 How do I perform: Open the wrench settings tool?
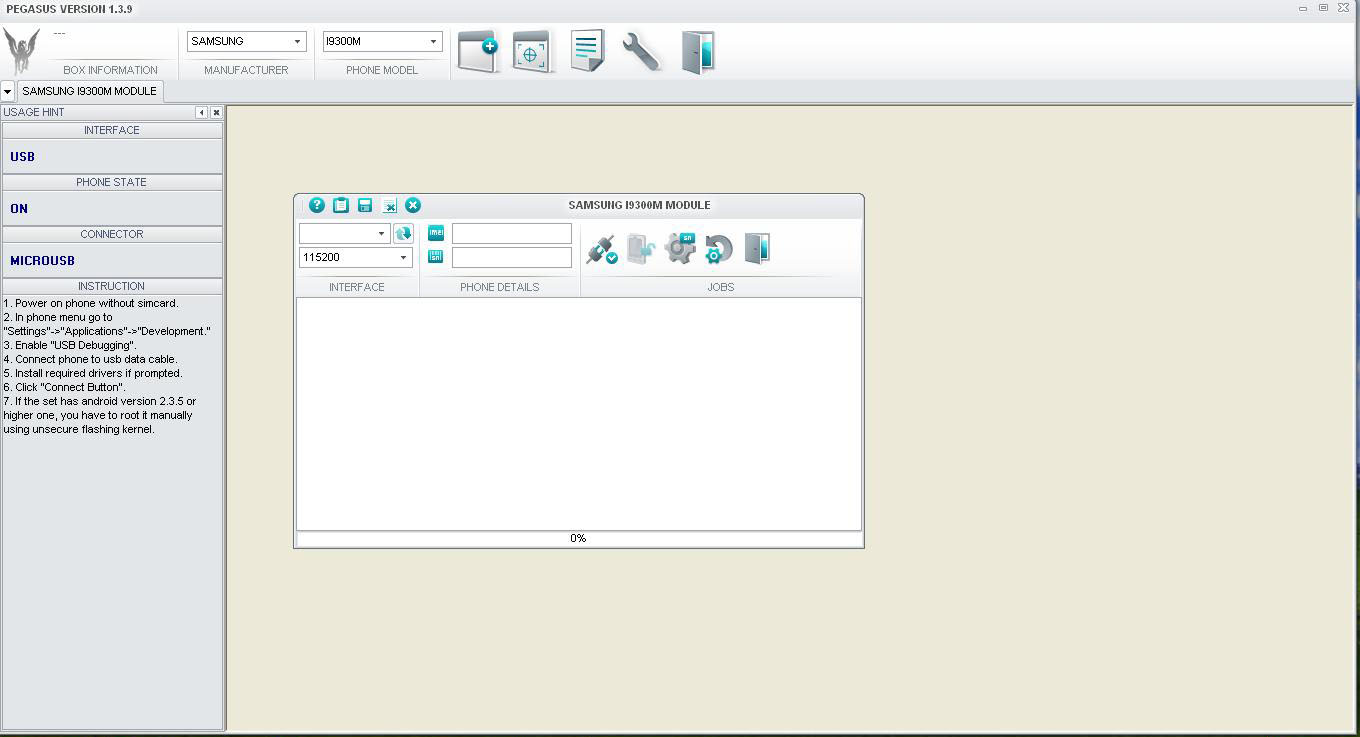click(x=641, y=51)
